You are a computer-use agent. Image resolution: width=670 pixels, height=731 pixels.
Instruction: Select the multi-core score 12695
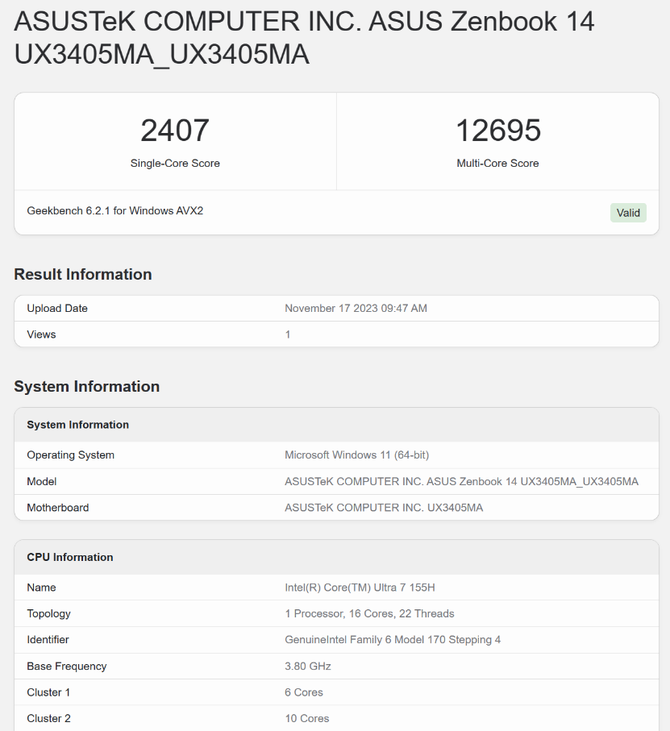498,130
